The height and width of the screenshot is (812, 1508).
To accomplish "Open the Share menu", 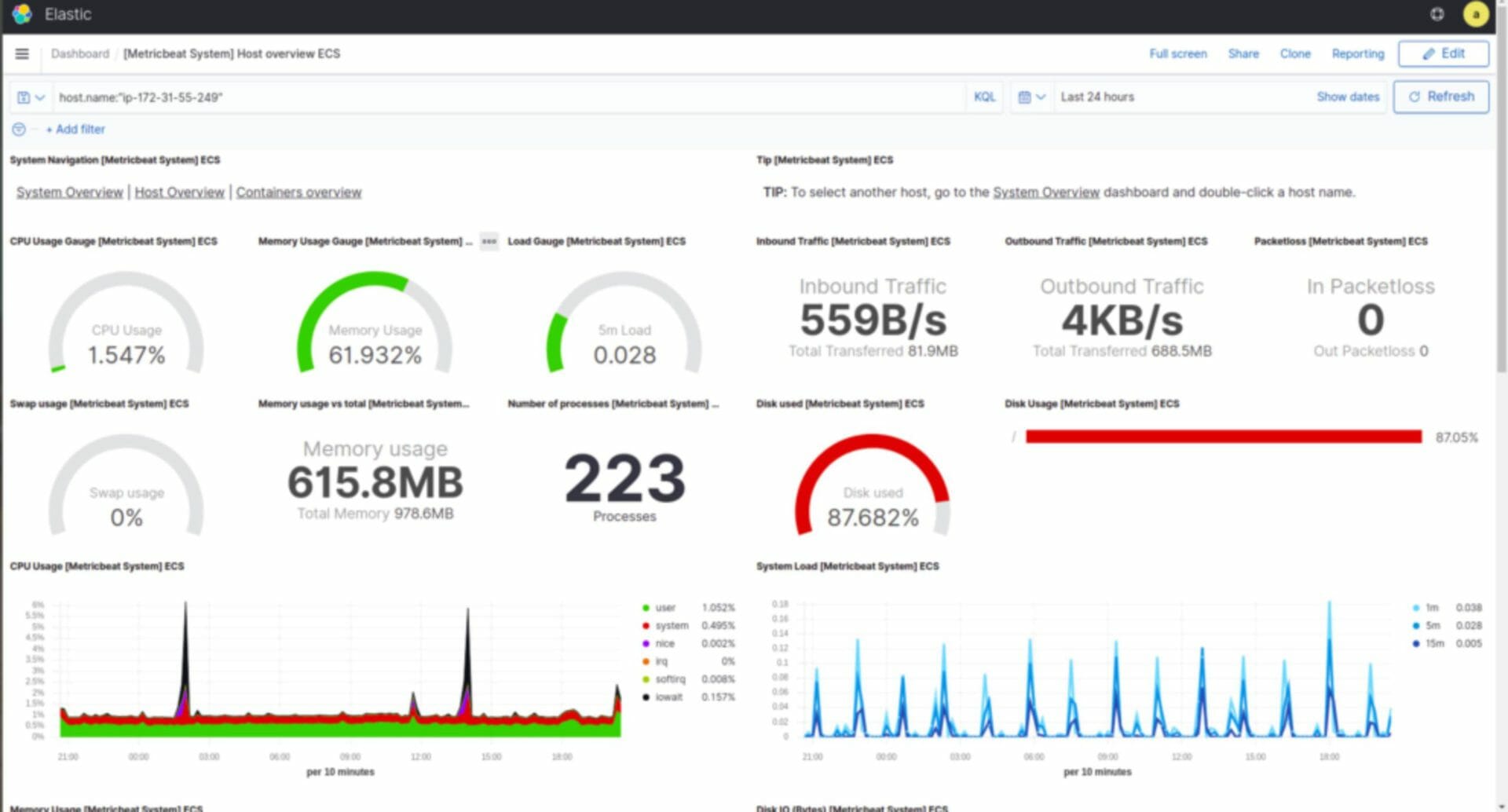I will (1243, 54).
